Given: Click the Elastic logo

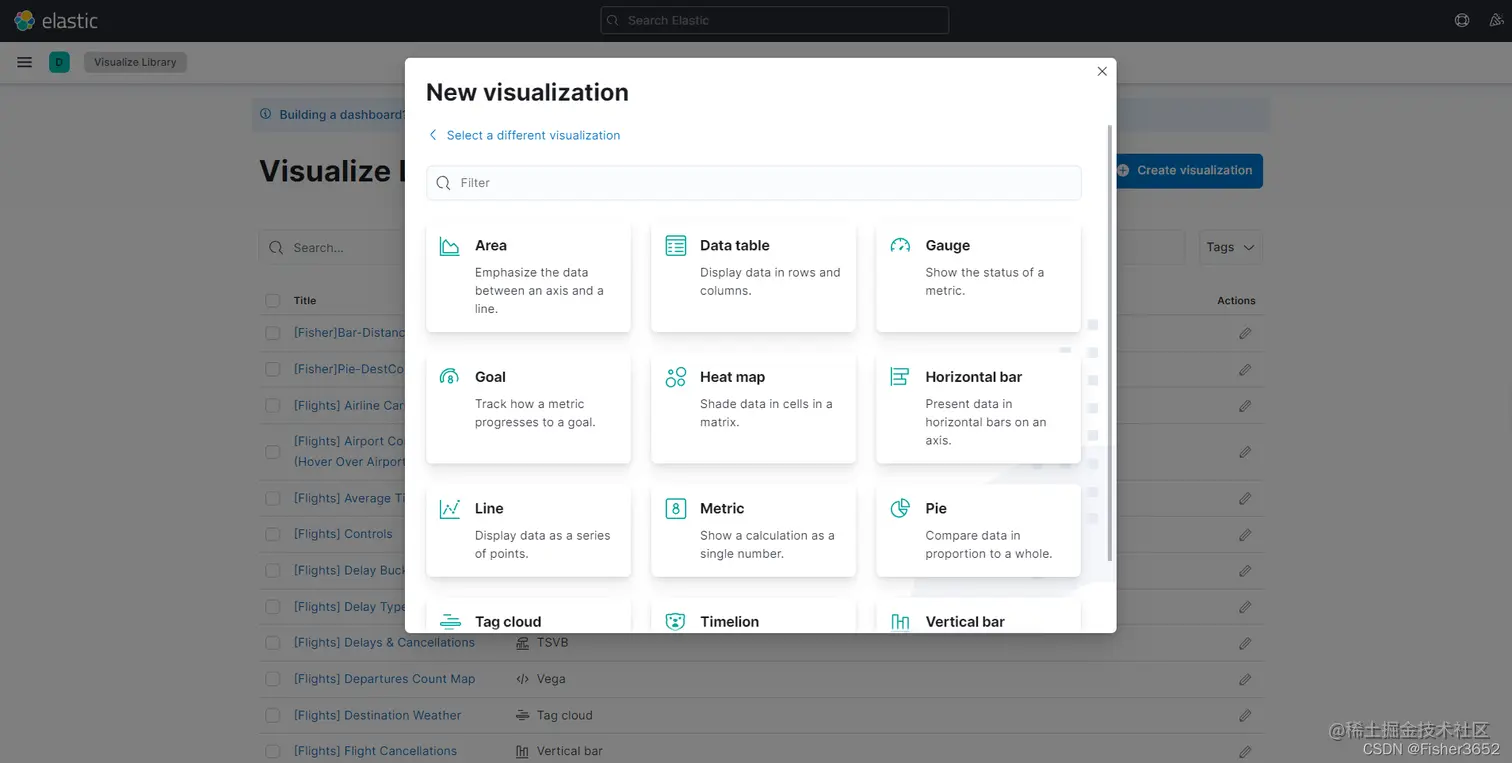Looking at the screenshot, I should point(56,20).
